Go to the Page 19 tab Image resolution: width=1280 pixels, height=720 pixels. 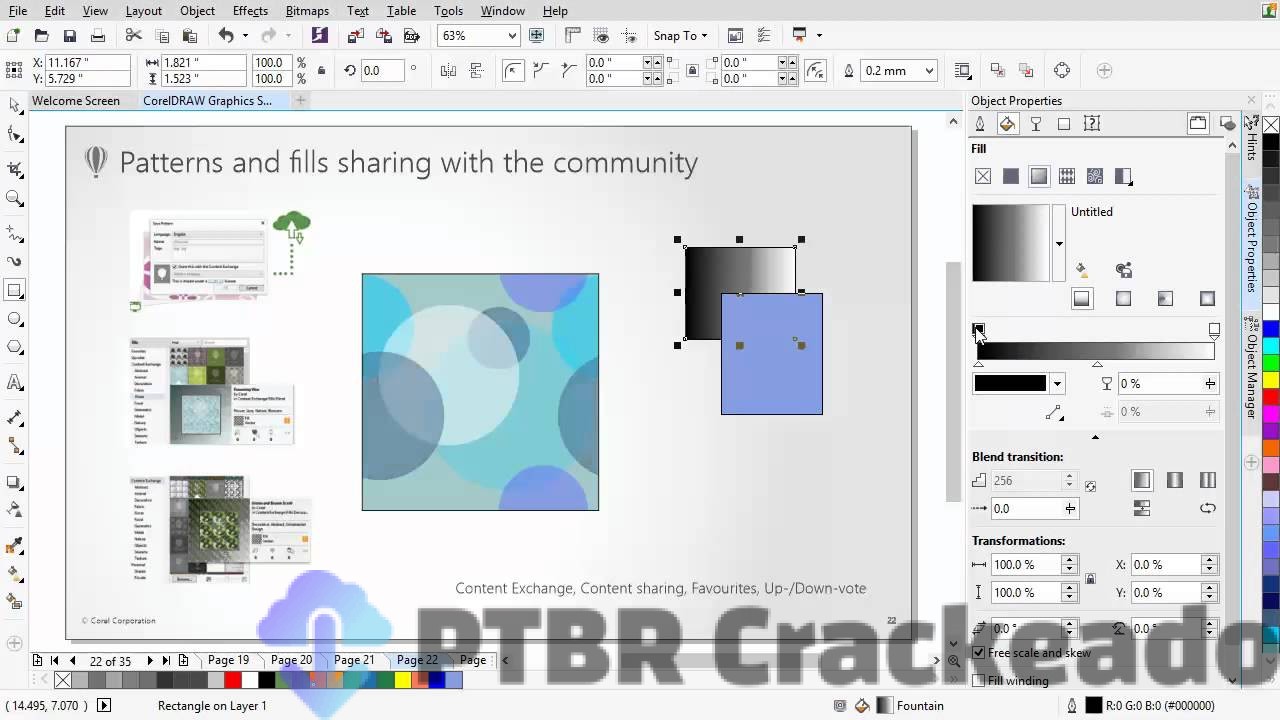(x=228, y=660)
